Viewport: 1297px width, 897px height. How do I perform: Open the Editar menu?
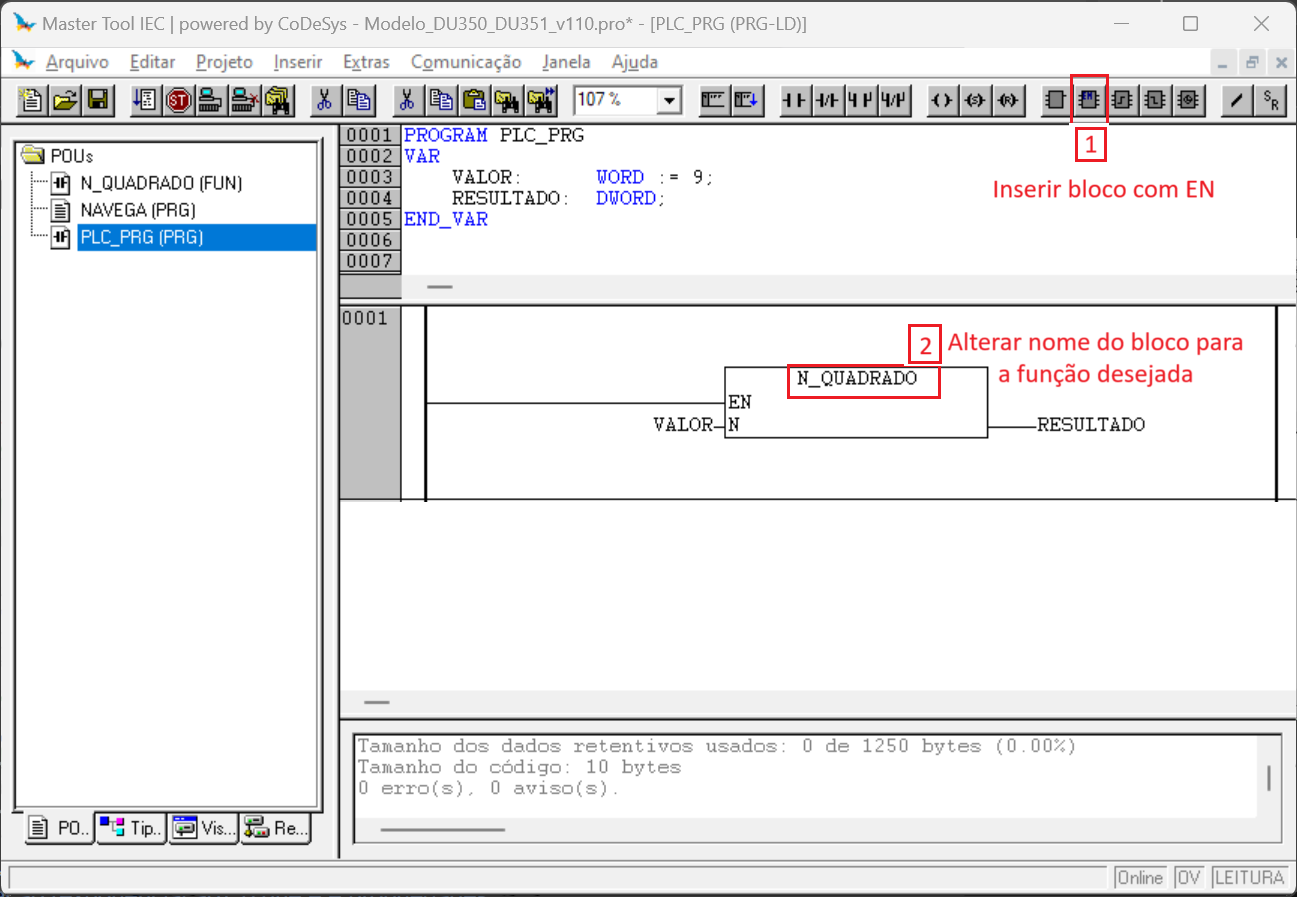pyautogui.click(x=152, y=62)
